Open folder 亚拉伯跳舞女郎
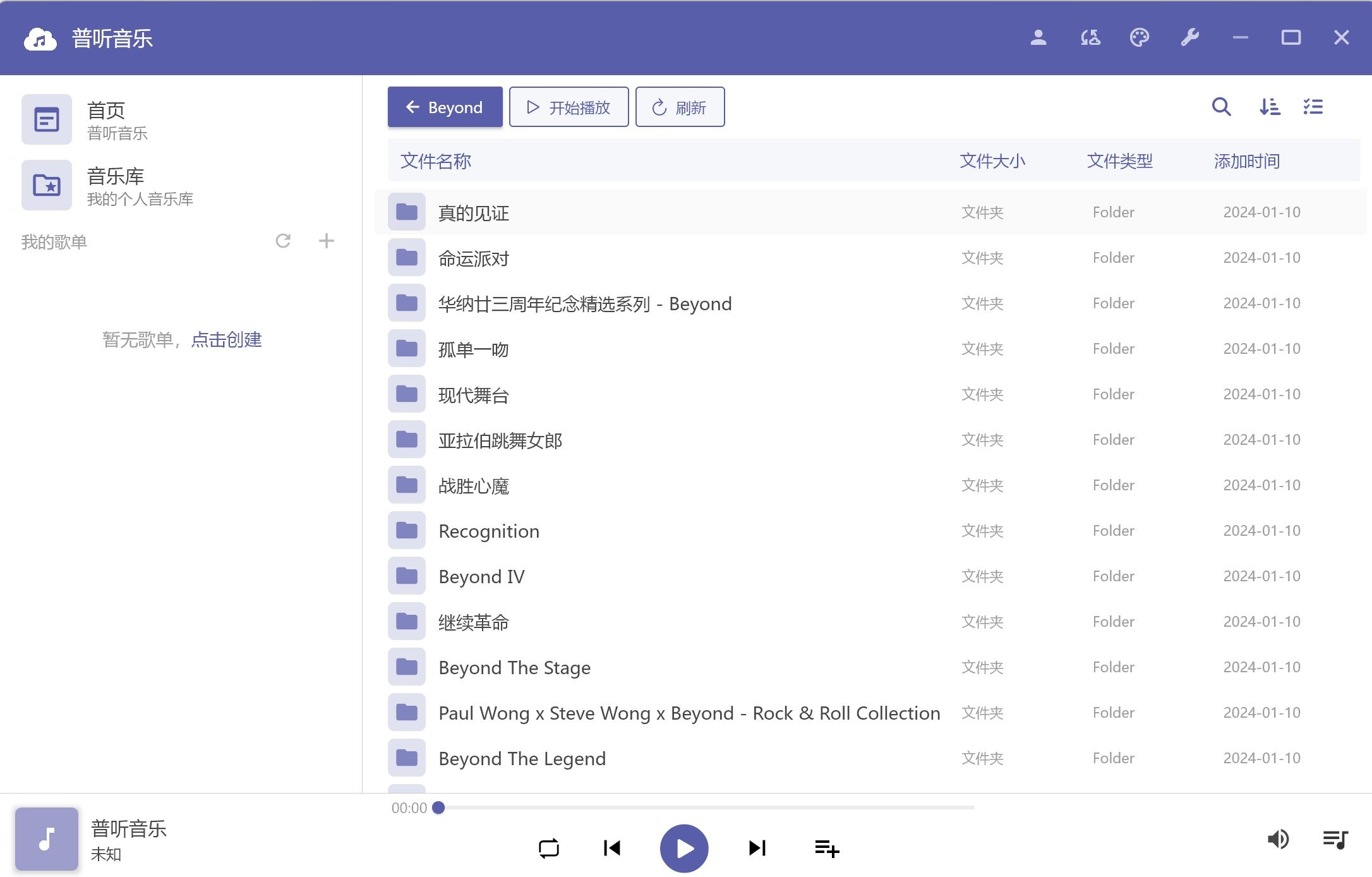The width and height of the screenshot is (1372, 877). pyautogui.click(x=870, y=440)
